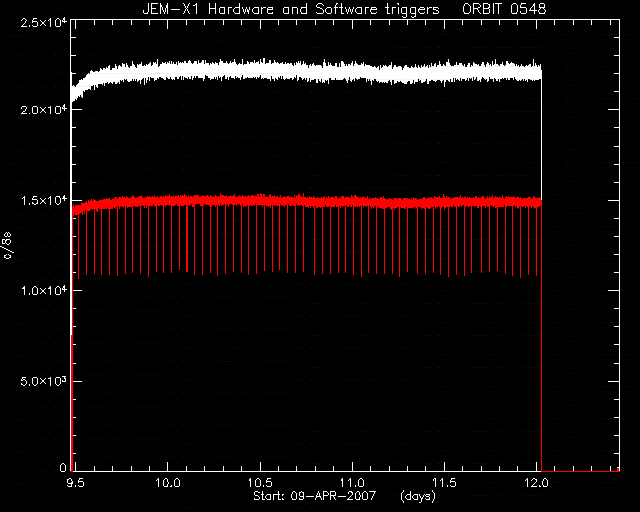
Task: Click the 1.5×10⁴ y-axis tick label
Action: 44,200
